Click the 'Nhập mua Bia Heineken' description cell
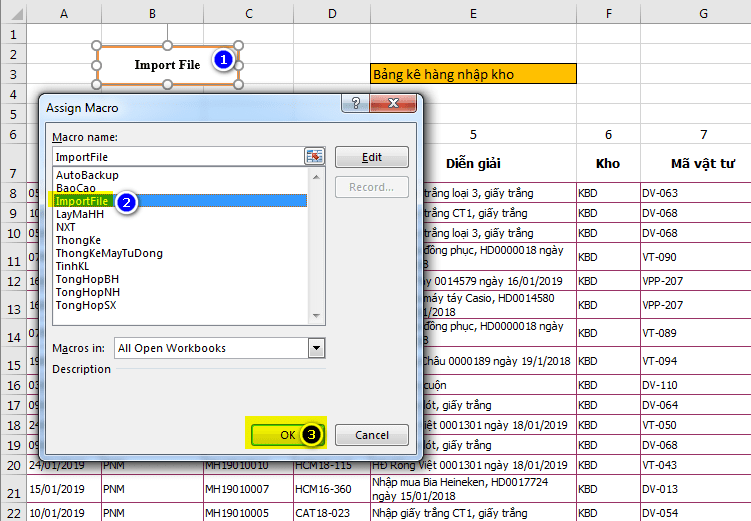The height and width of the screenshot is (521, 751). click(473, 489)
